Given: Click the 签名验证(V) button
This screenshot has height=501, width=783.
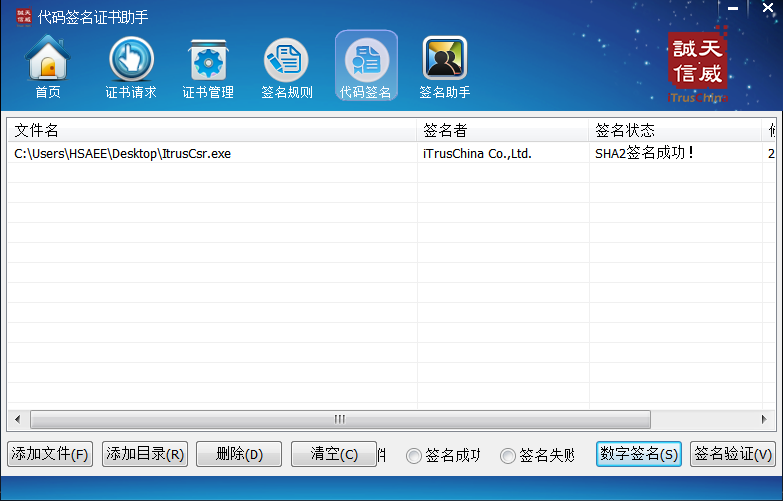Looking at the screenshot, I should pos(733,454).
